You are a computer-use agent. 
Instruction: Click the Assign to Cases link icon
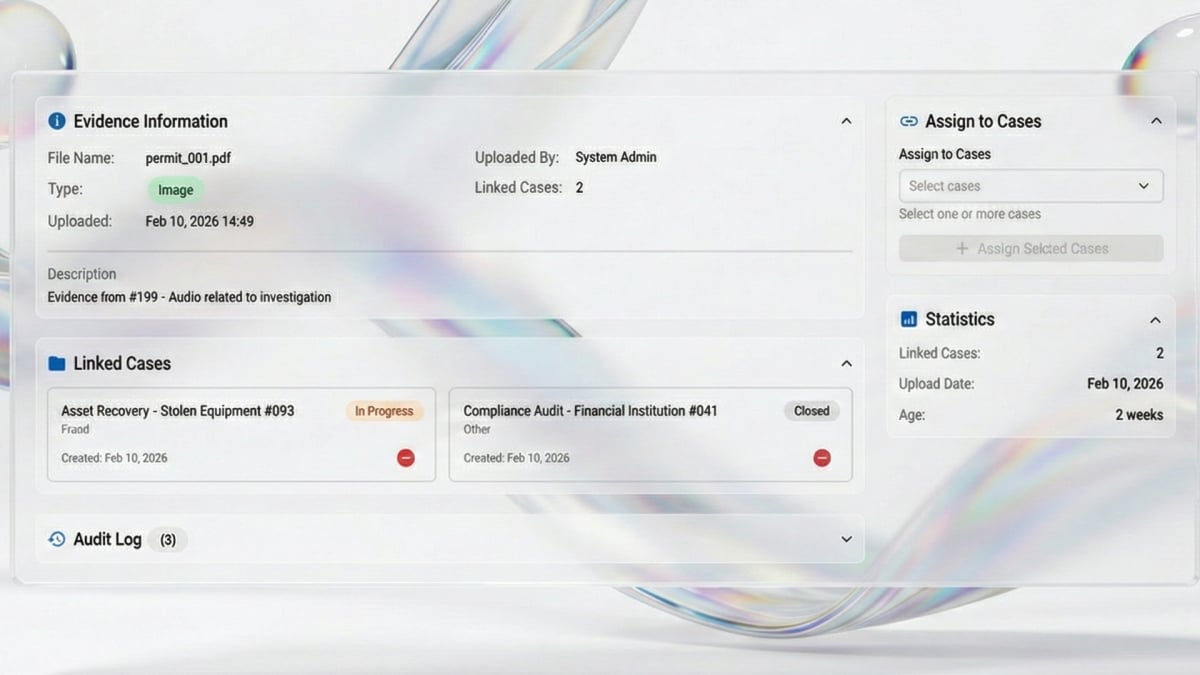(x=908, y=121)
